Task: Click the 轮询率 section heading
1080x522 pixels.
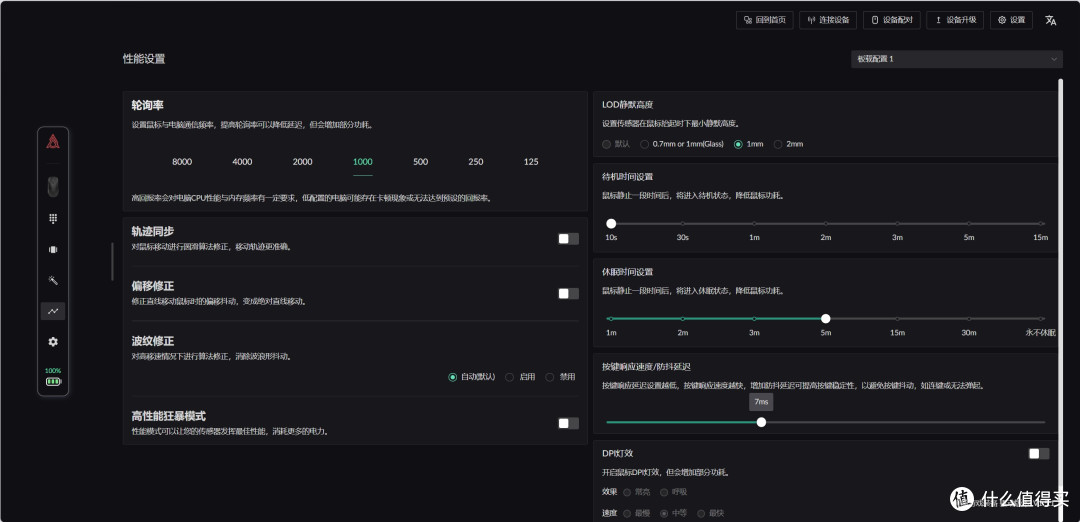Action: tap(147, 105)
